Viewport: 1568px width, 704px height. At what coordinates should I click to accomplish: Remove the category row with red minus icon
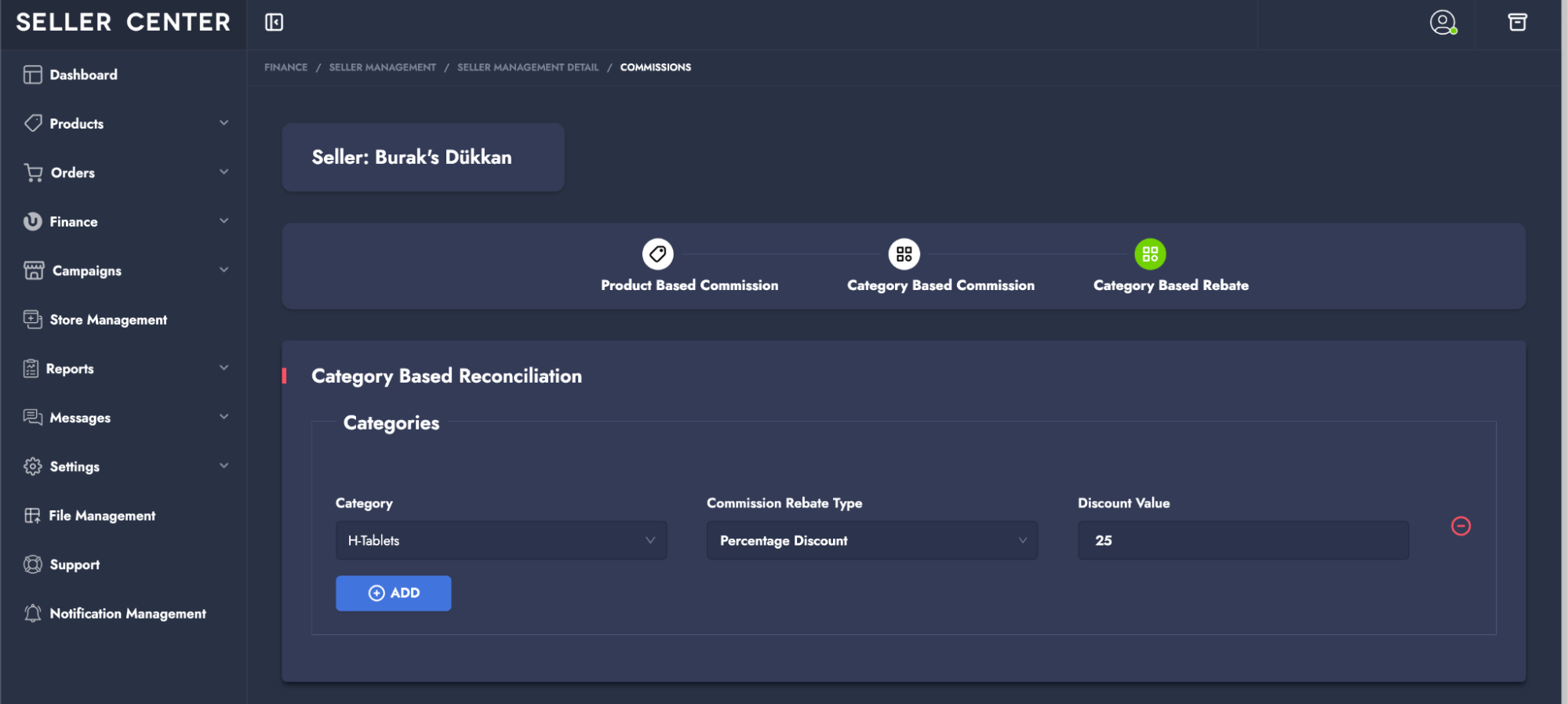1461,526
